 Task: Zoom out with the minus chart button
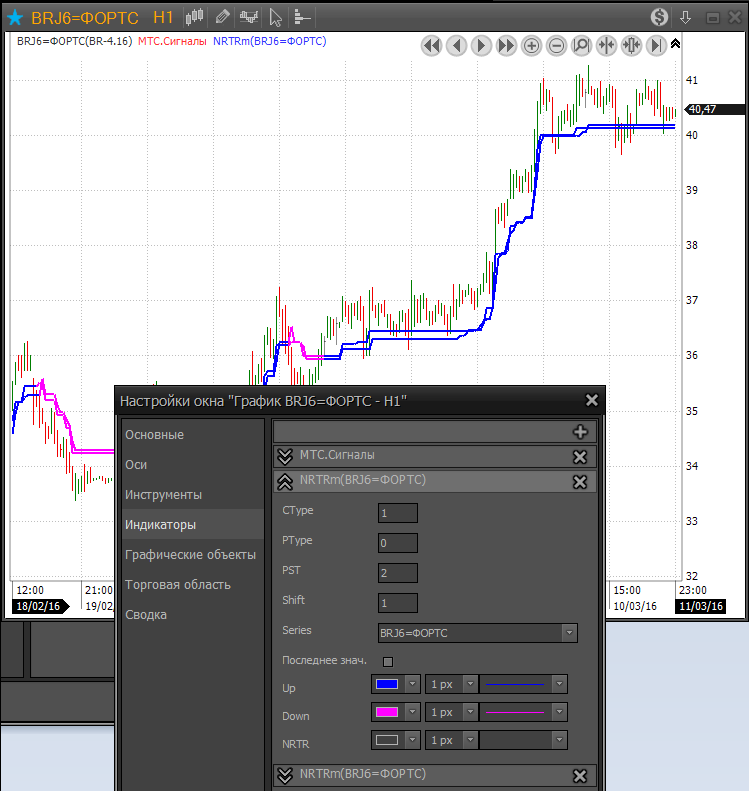[x=556, y=45]
